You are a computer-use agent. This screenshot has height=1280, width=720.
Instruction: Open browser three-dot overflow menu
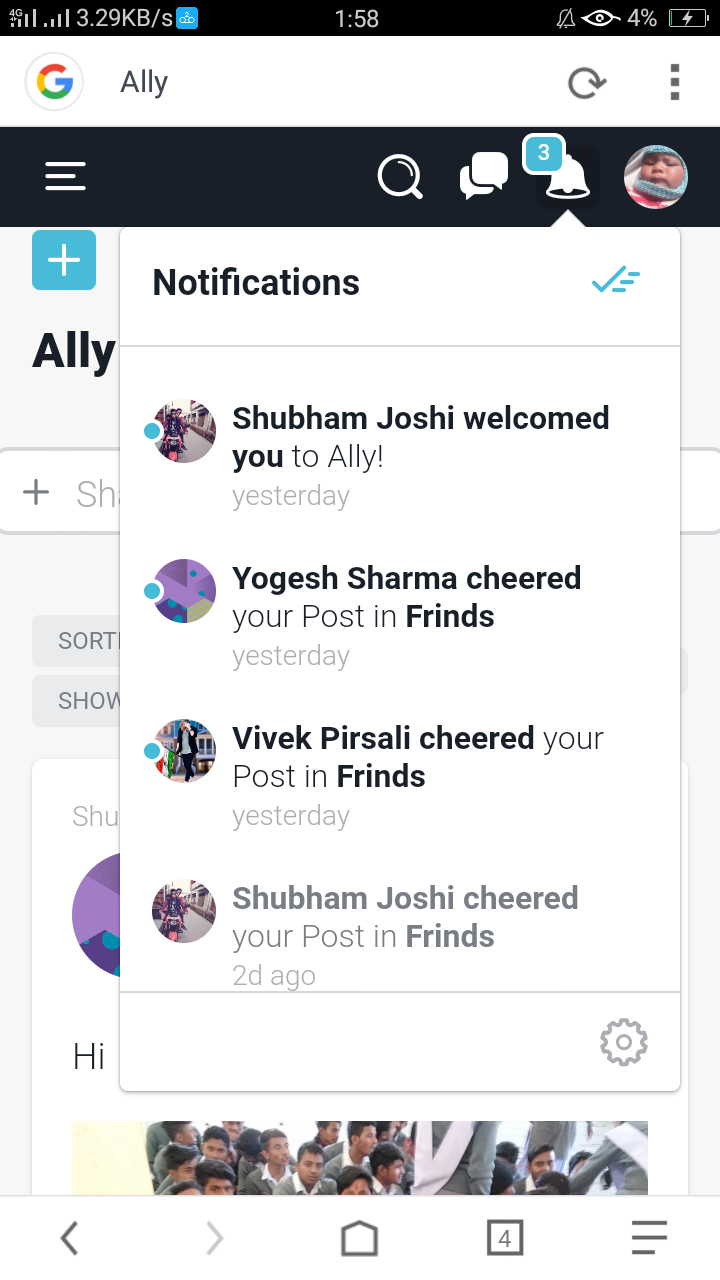[x=675, y=82]
